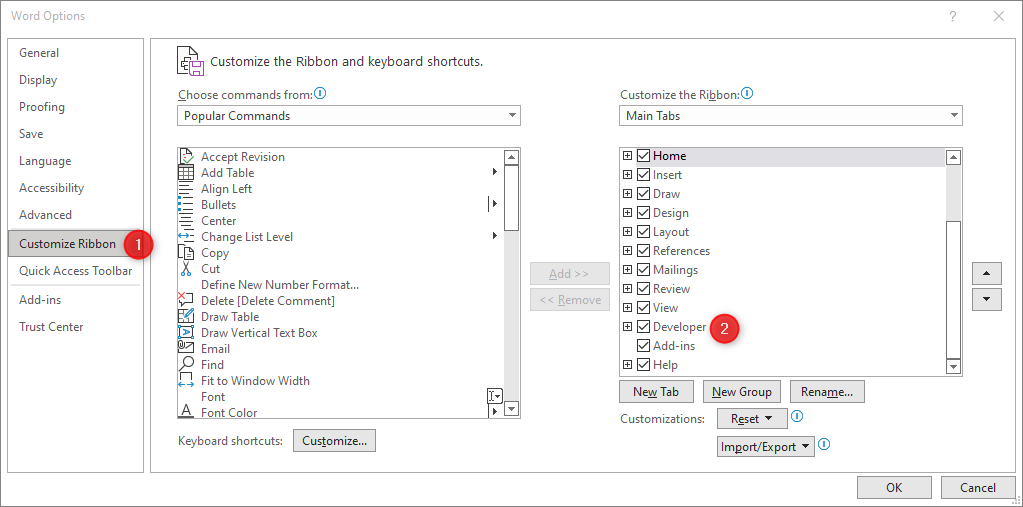Open the Quick Access Toolbar category
Image resolution: width=1023 pixels, height=507 pixels.
coord(76,271)
